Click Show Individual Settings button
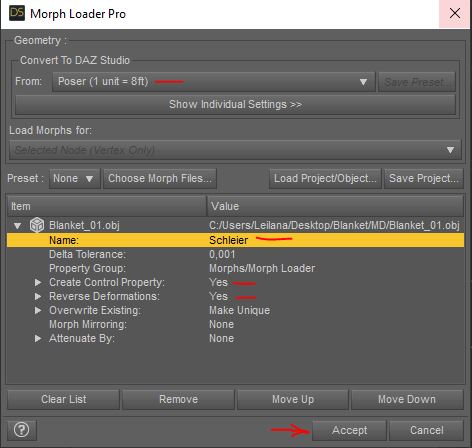The image size is (472, 448). (x=235, y=105)
